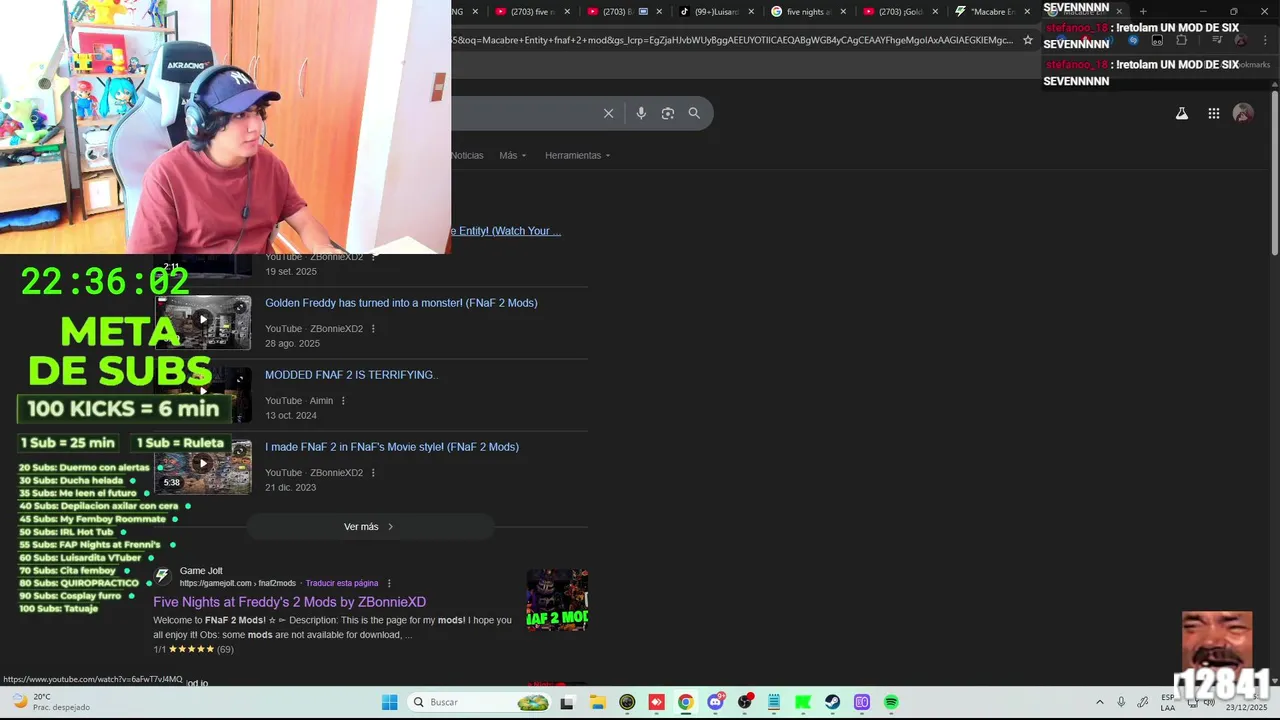Open the Game Jolt result thumbnail image
The image size is (1280, 720).
click(x=557, y=600)
